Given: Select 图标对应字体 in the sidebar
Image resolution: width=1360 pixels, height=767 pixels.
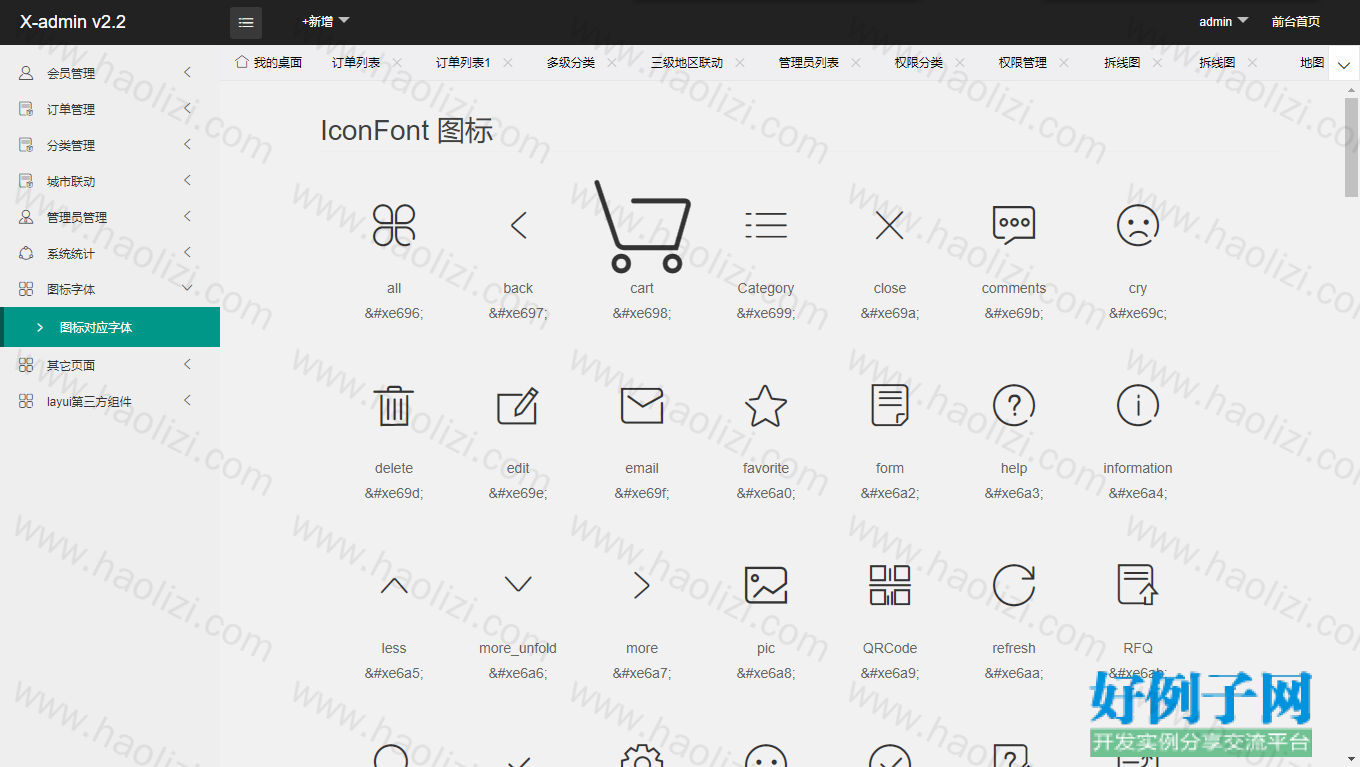Looking at the screenshot, I should coord(110,327).
